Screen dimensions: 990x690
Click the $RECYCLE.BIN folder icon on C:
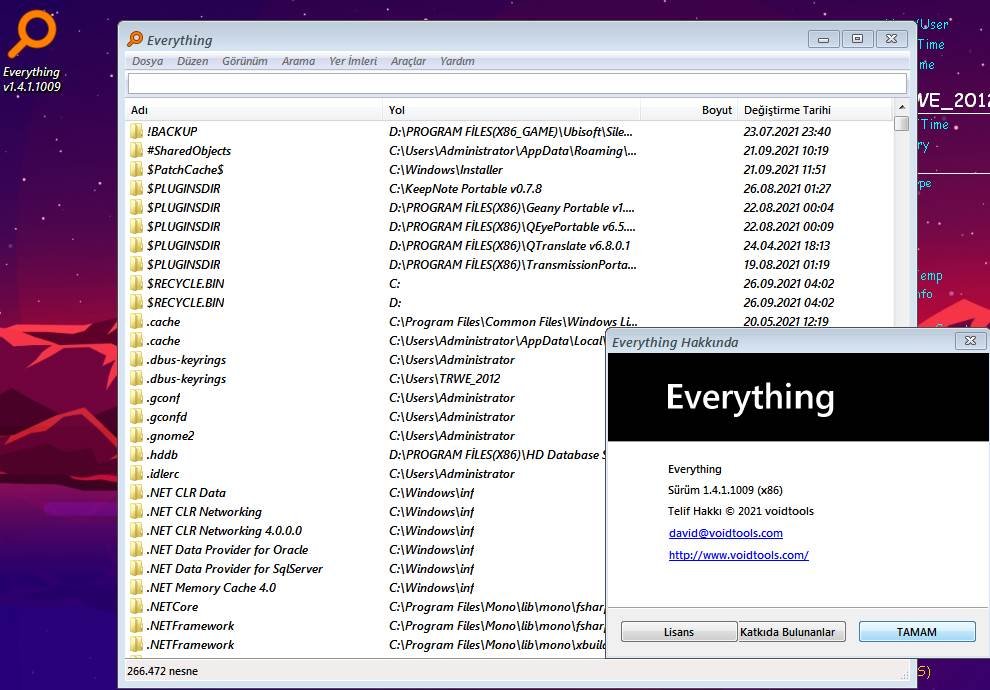[x=136, y=283]
